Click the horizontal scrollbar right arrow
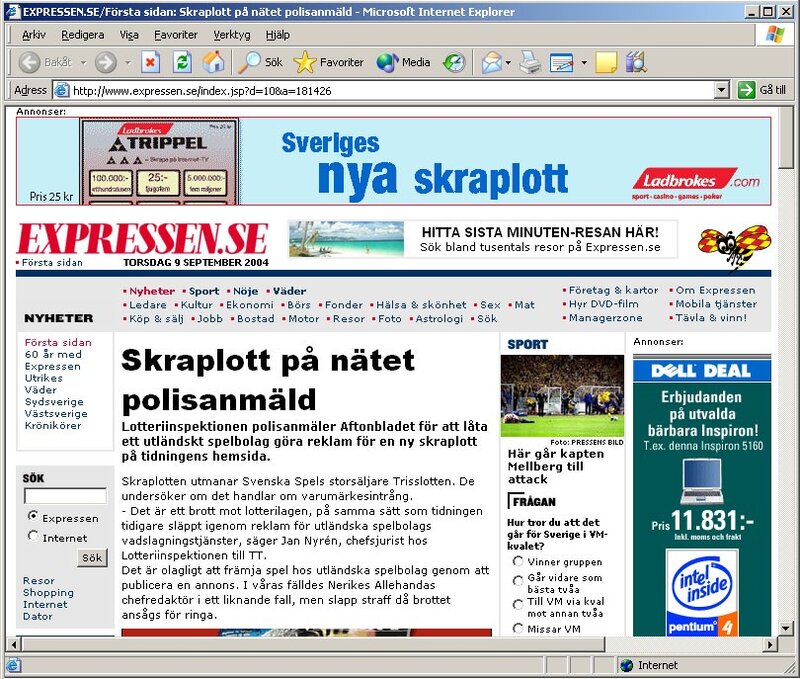This screenshot has width=800, height=679. pyautogui.click(x=770, y=644)
